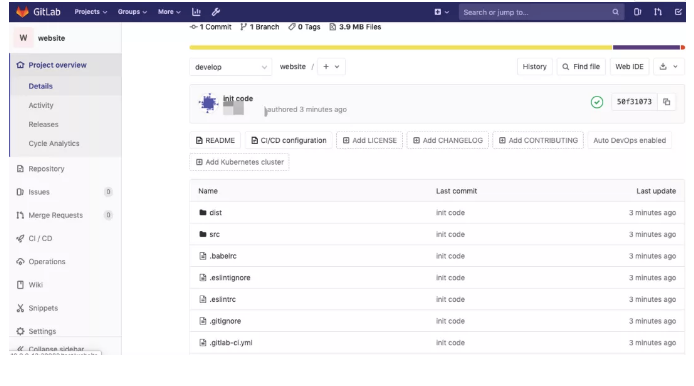Open the 1 Commit link

[x=211, y=27]
